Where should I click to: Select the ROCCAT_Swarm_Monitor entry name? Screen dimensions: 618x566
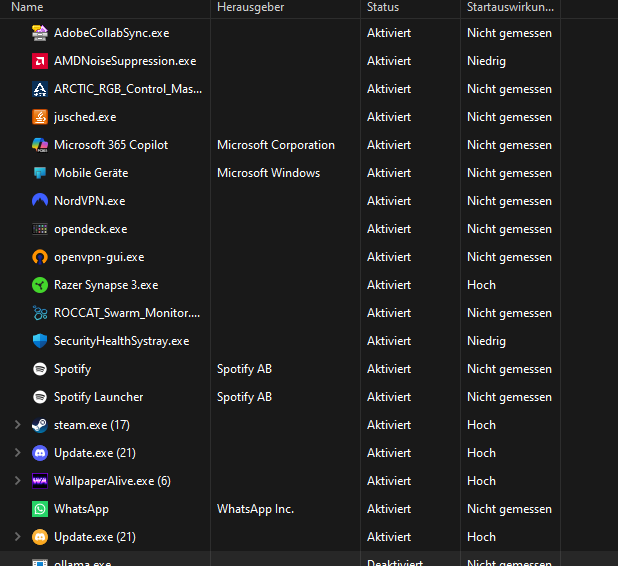(127, 313)
